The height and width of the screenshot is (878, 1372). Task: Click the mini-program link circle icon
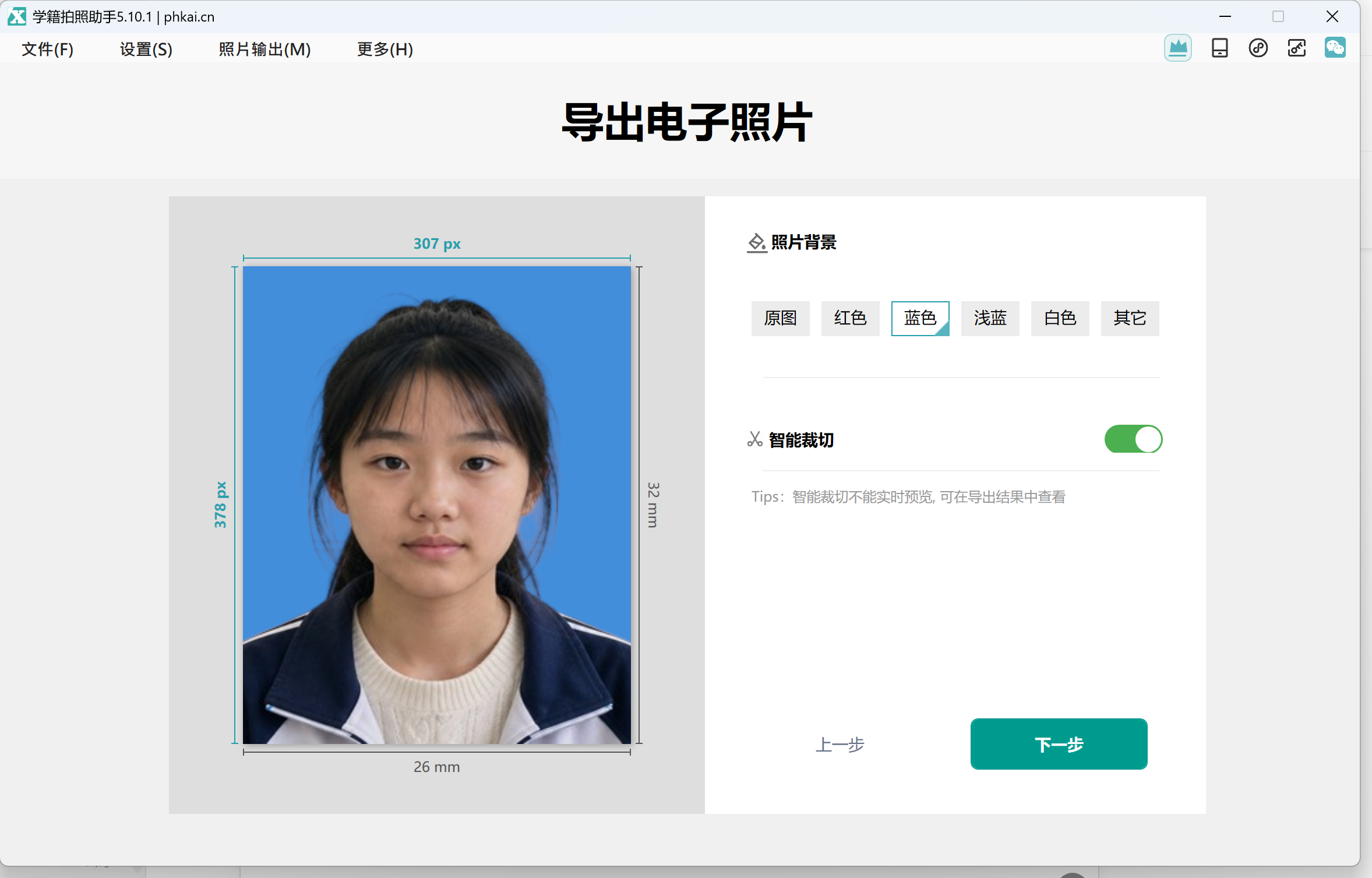coord(1258,48)
